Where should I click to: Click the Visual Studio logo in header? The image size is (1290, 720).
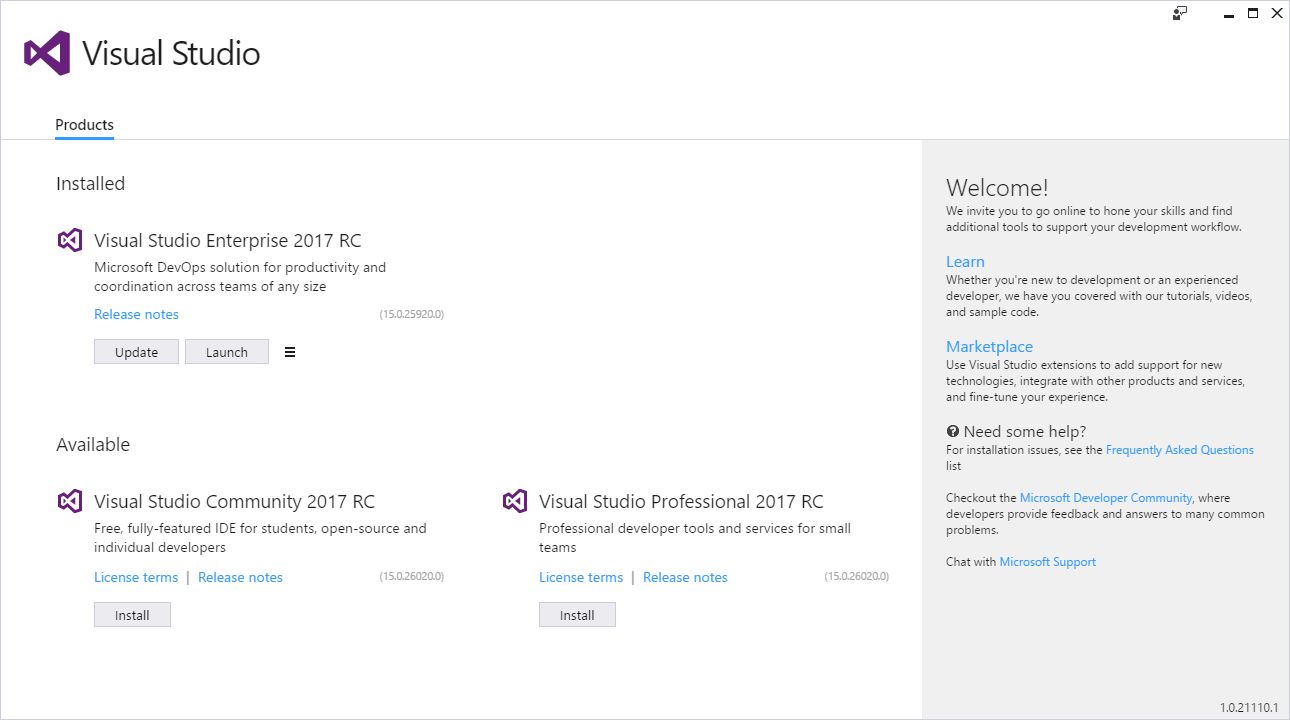point(47,53)
